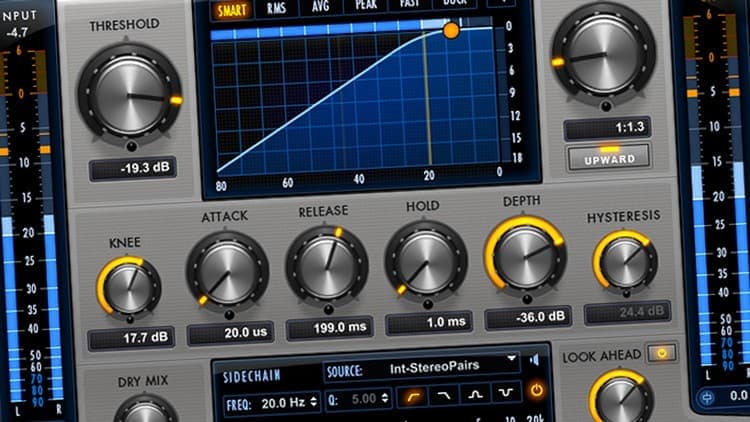Click the Attack knob
This screenshot has height=422, width=750.
point(228,274)
